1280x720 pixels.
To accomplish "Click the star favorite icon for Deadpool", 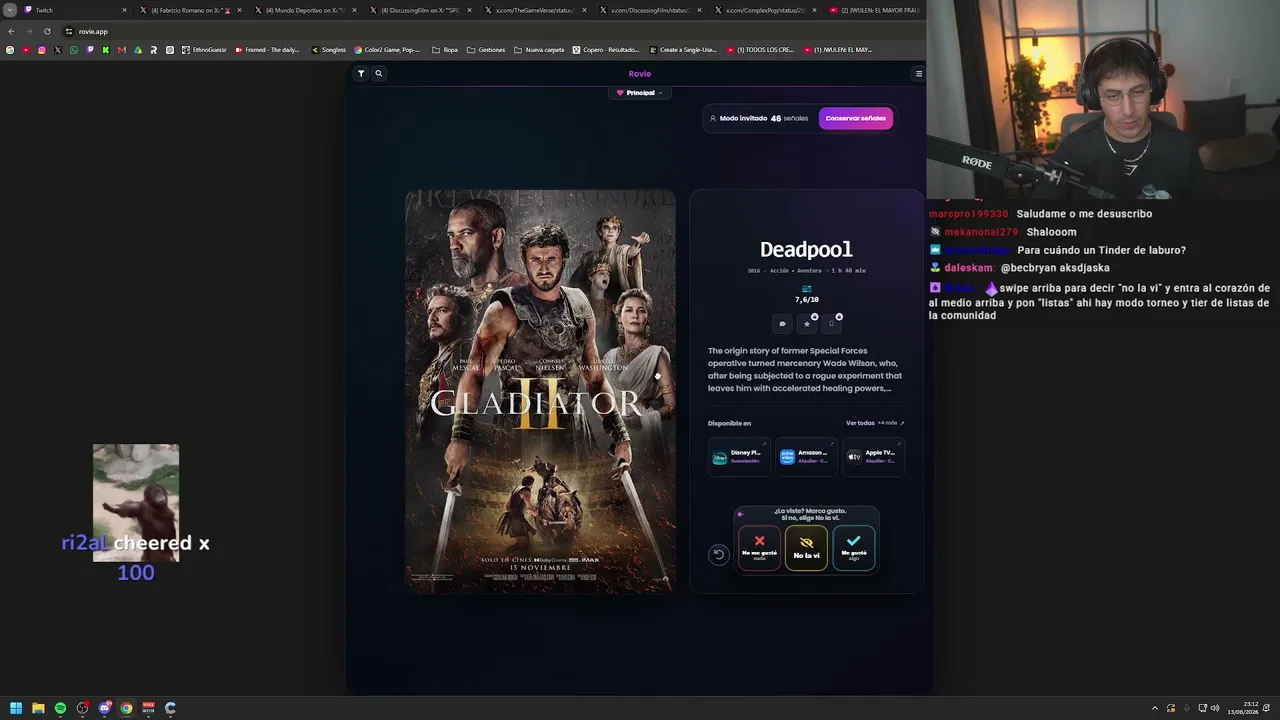I will (x=807, y=324).
